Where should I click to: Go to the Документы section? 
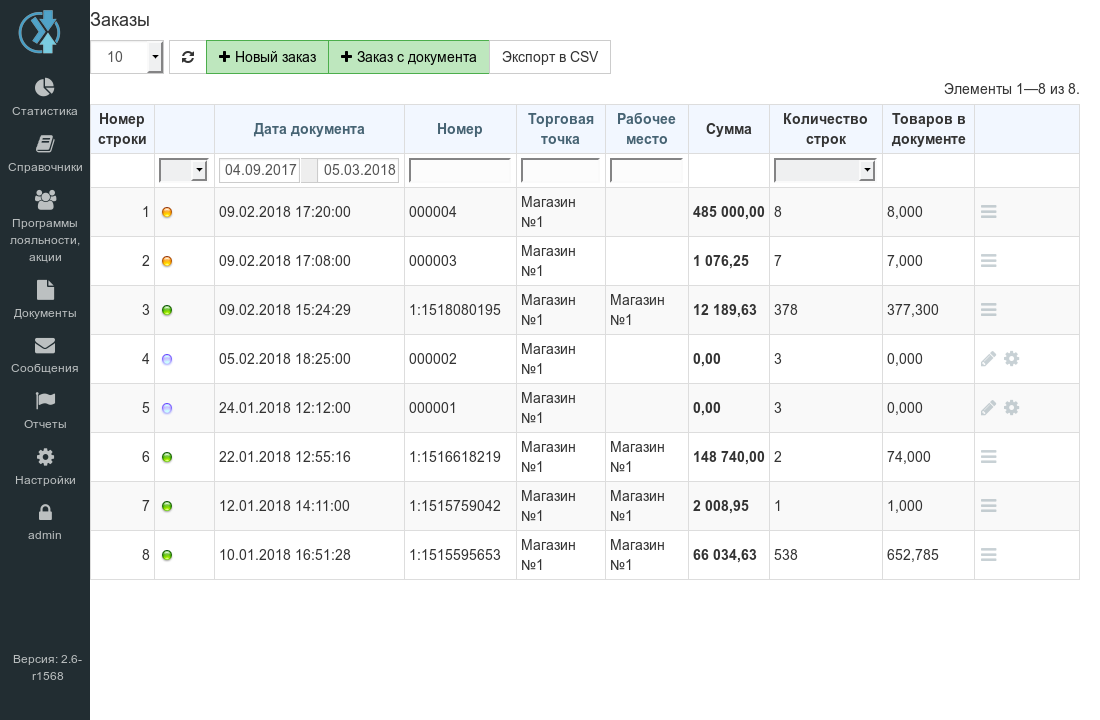45,300
